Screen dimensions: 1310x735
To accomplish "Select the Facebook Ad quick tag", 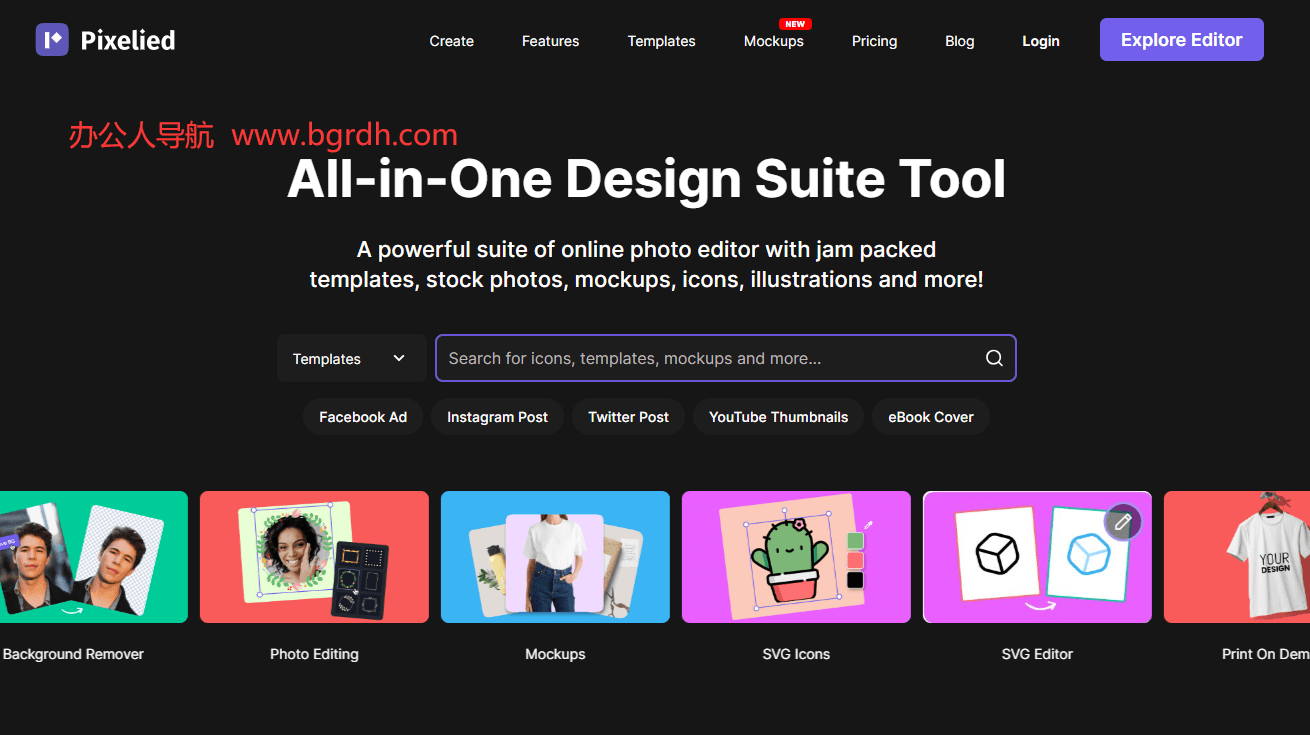I will click(x=363, y=417).
